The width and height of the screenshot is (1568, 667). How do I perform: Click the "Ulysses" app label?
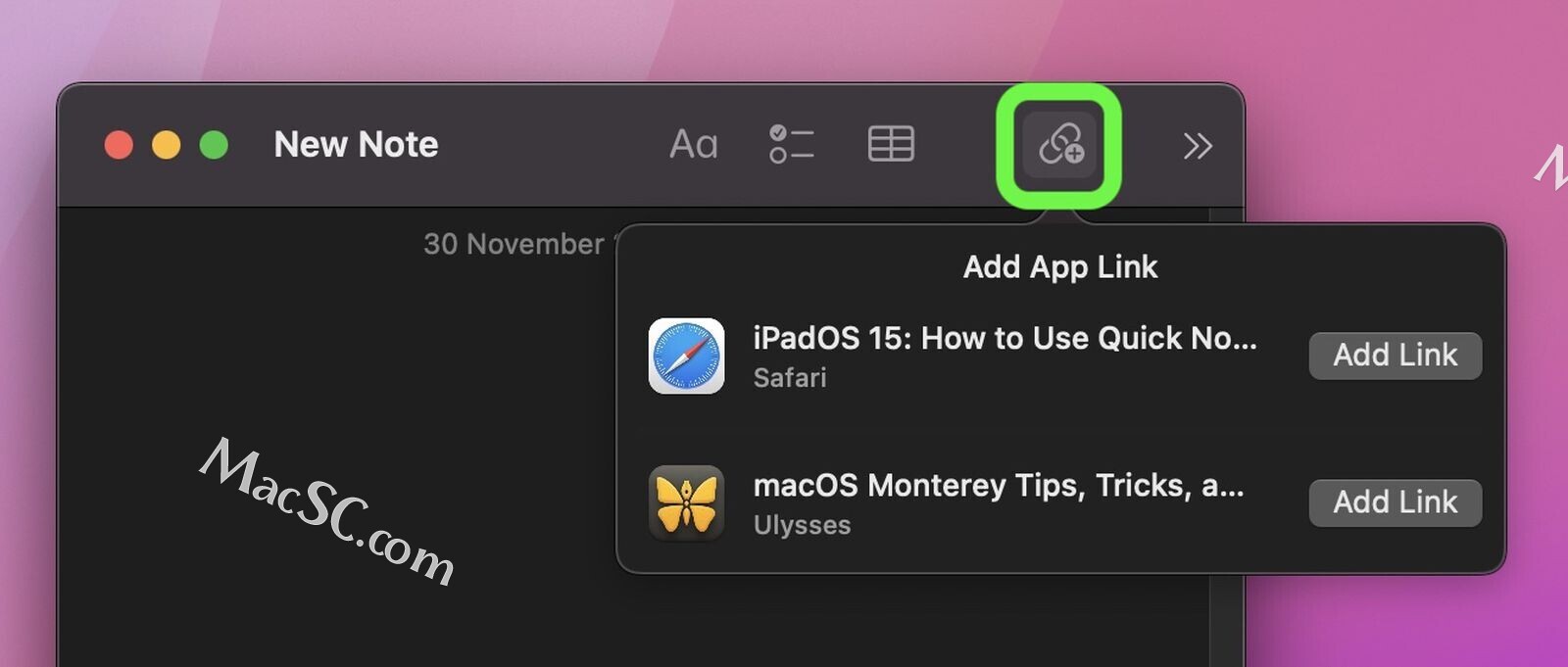[802, 525]
